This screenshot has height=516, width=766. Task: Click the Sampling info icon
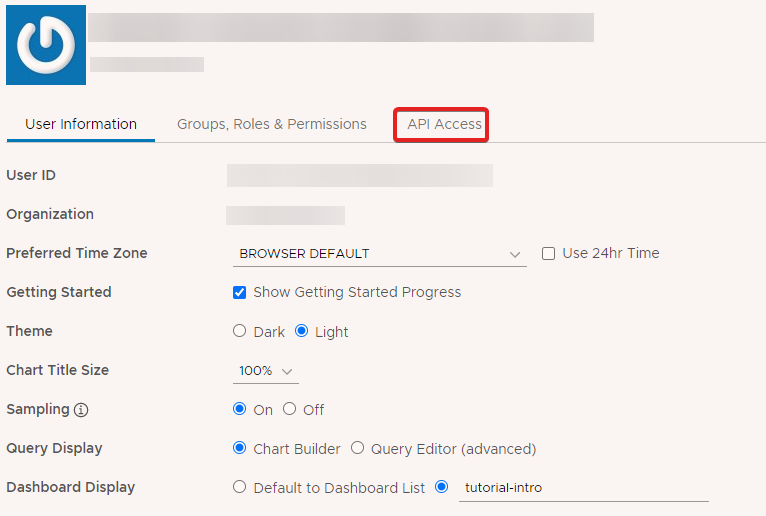pyautogui.click(x=81, y=410)
